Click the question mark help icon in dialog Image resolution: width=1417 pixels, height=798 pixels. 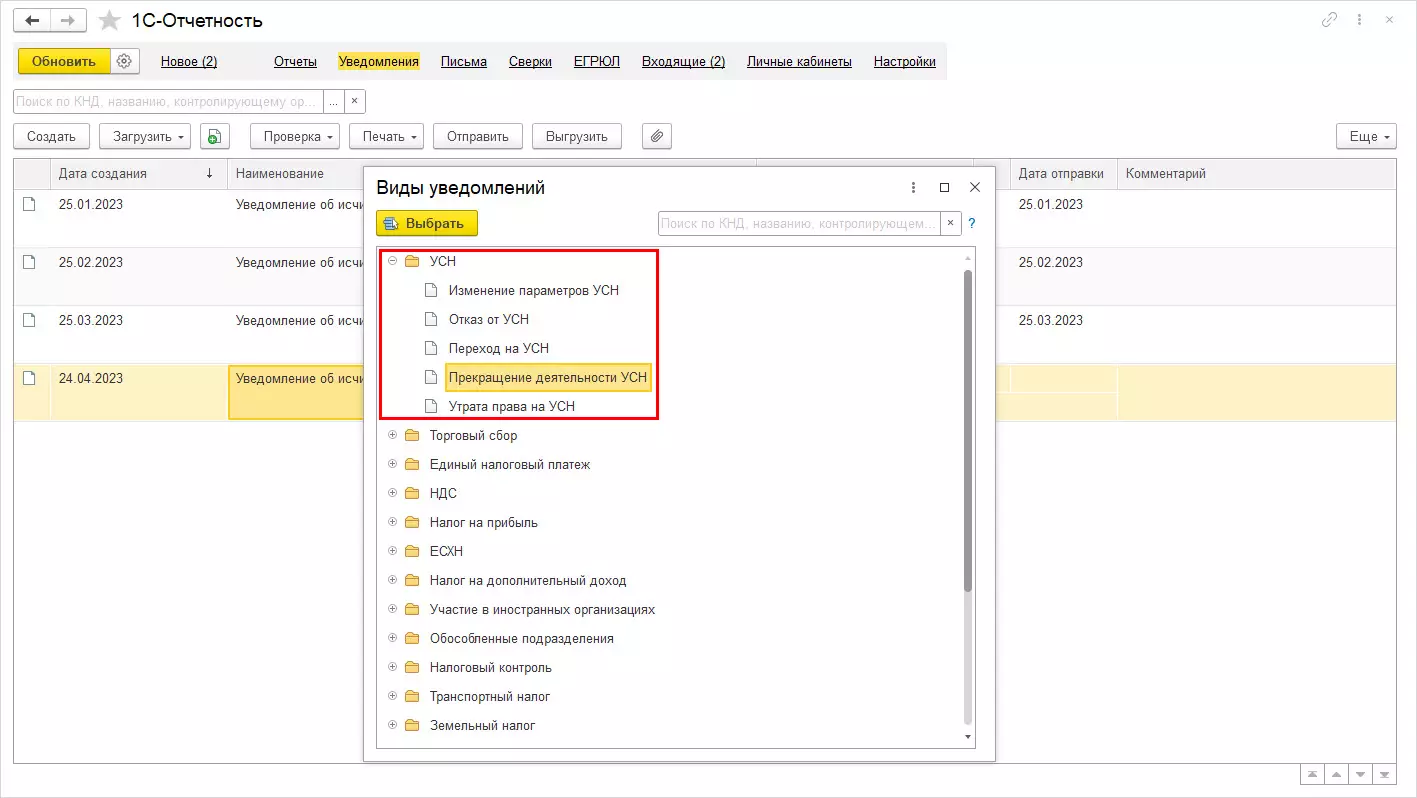click(x=971, y=223)
